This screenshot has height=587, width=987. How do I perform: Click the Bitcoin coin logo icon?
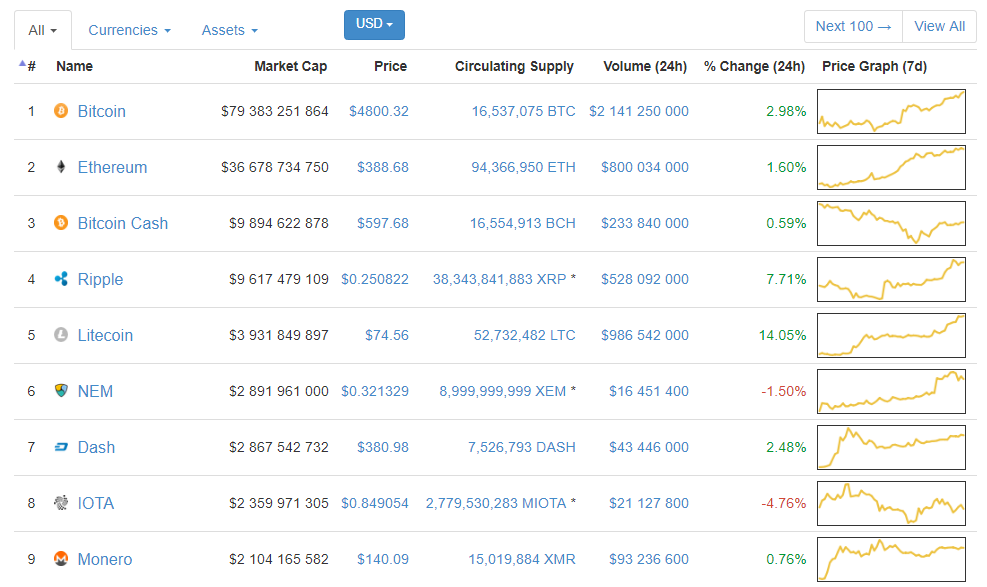tap(61, 111)
